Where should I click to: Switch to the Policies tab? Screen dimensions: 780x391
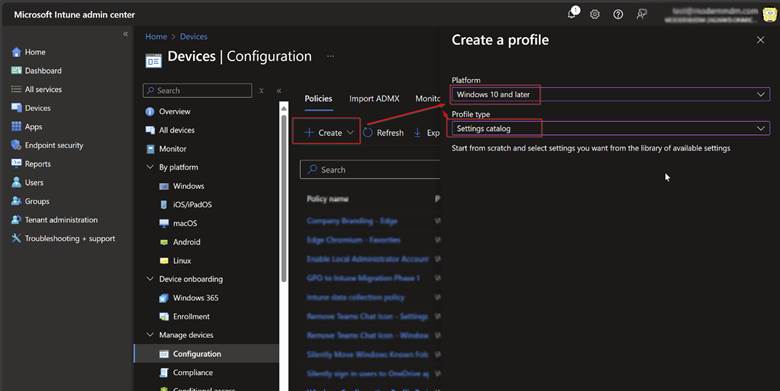click(318, 98)
